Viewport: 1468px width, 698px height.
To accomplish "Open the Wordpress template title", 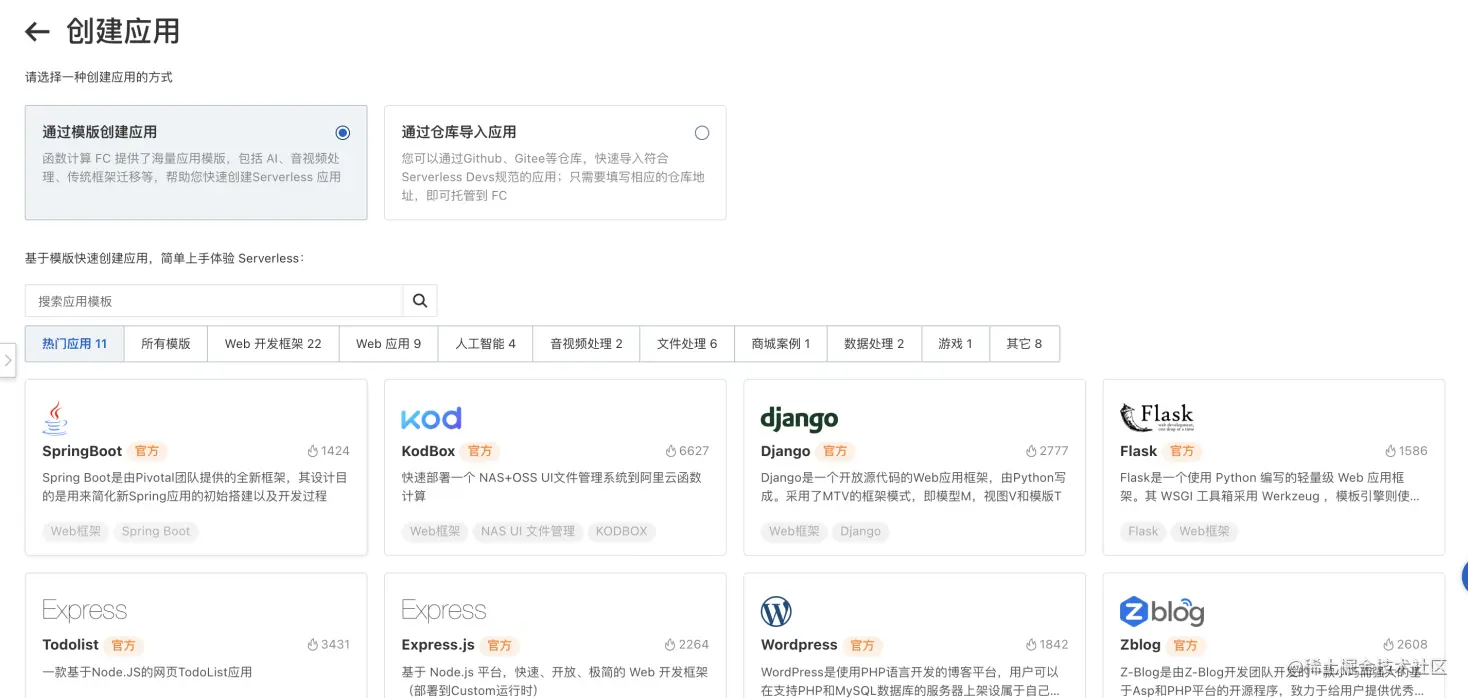I will coord(799,645).
